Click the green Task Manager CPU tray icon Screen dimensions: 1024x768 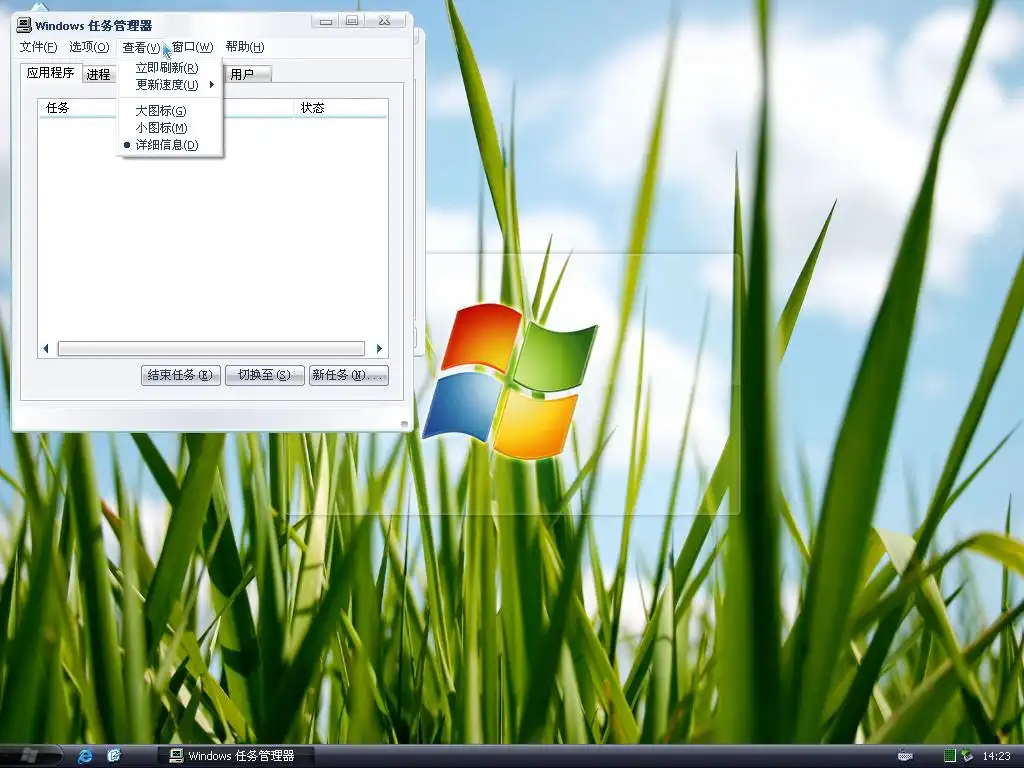pos(950,756)
